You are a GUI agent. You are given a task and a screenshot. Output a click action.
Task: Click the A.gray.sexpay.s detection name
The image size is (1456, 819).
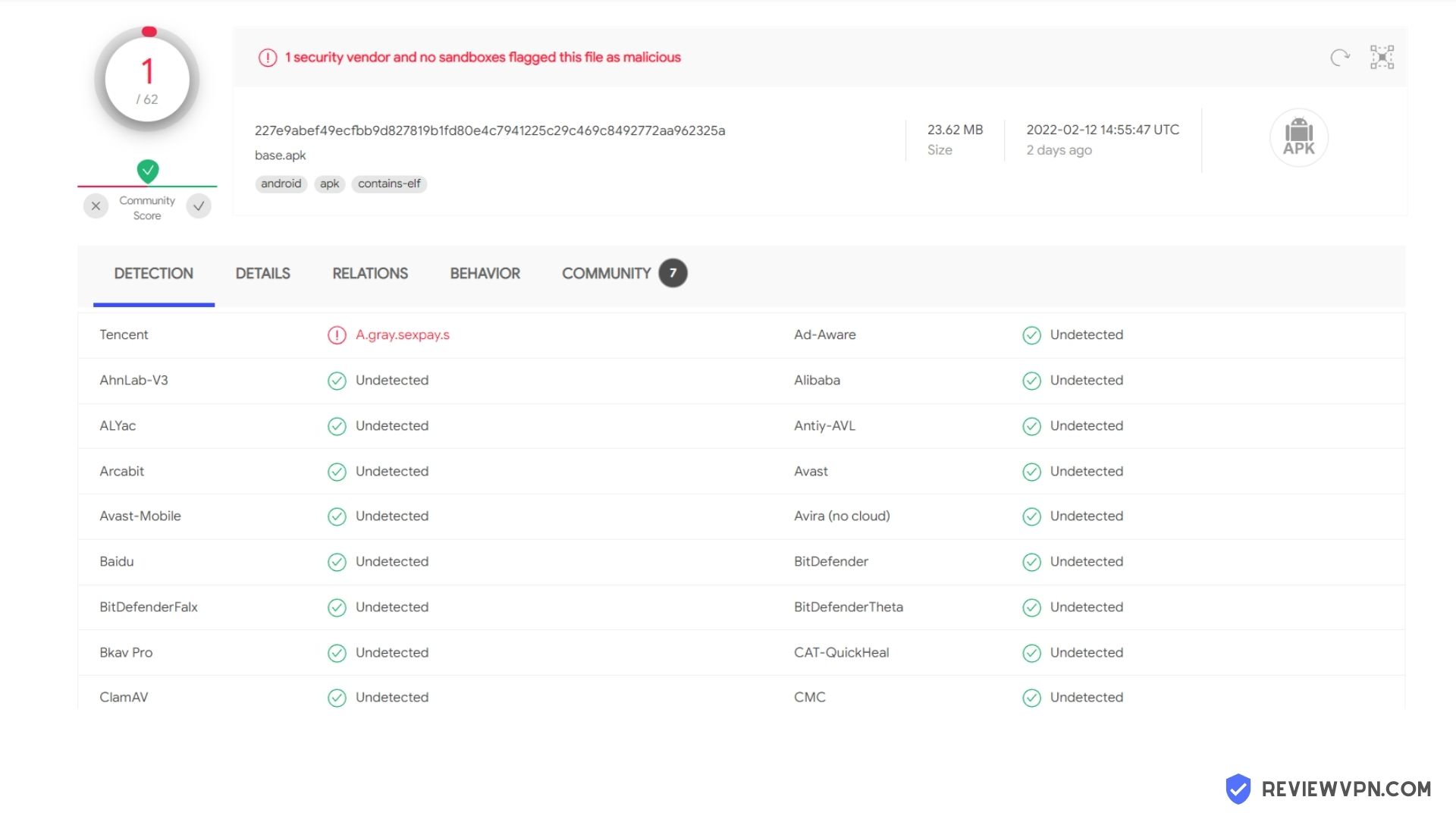(x=403, y=335)
